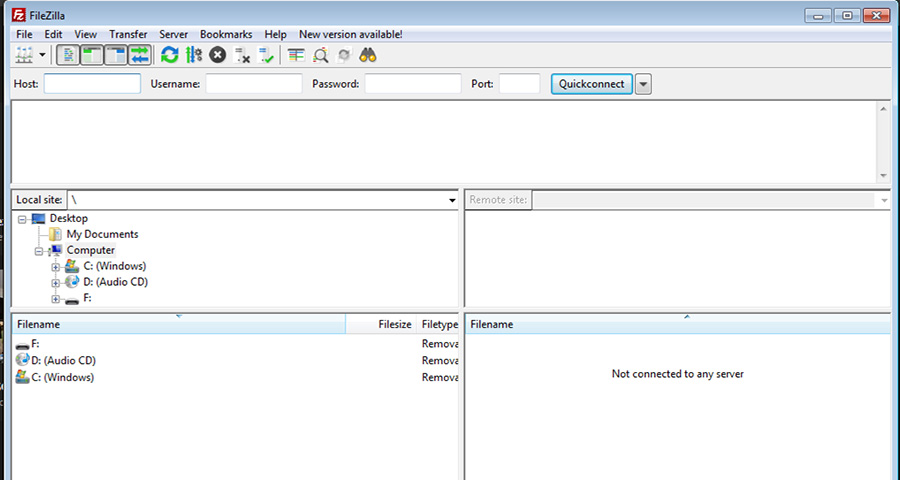Refresh the file and folder lists
The image size is (900, 480).
pyautogui.click(x=170, y=56)
